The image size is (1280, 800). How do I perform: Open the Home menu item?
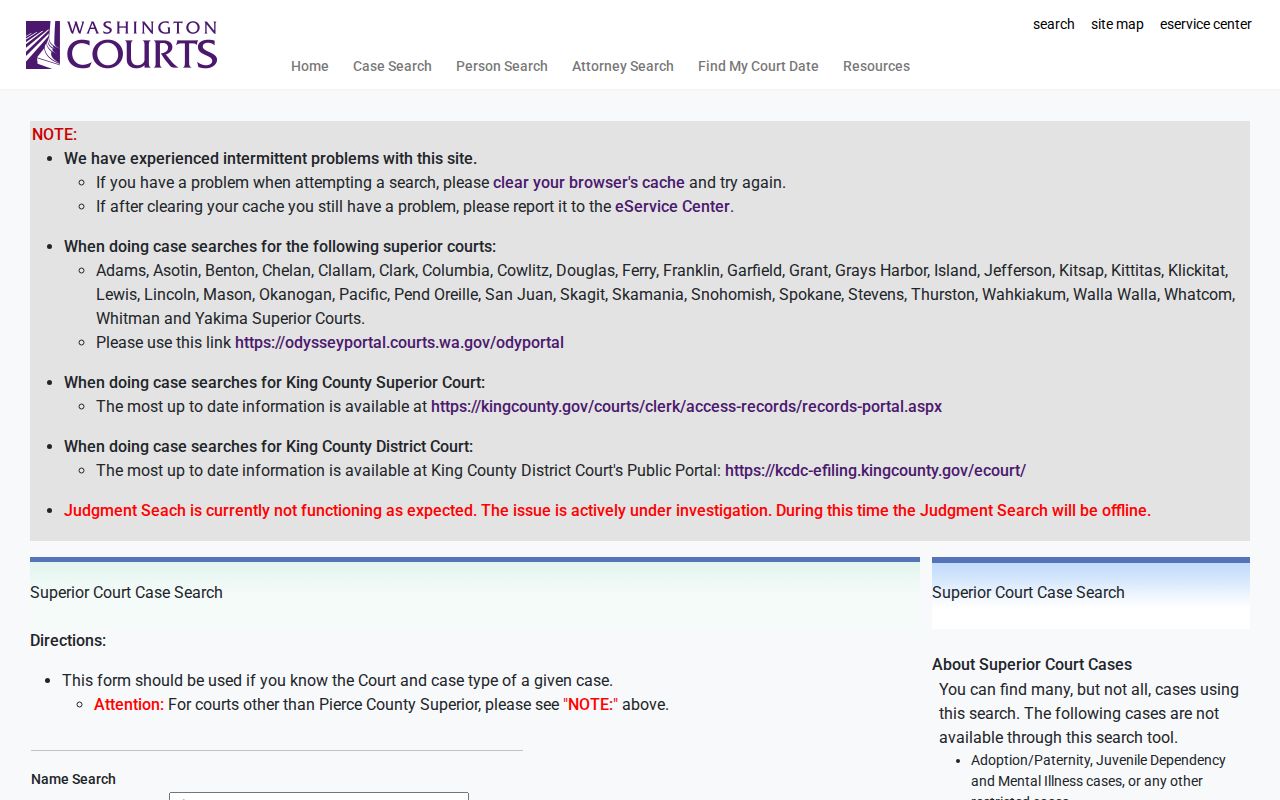pos(310,66)
